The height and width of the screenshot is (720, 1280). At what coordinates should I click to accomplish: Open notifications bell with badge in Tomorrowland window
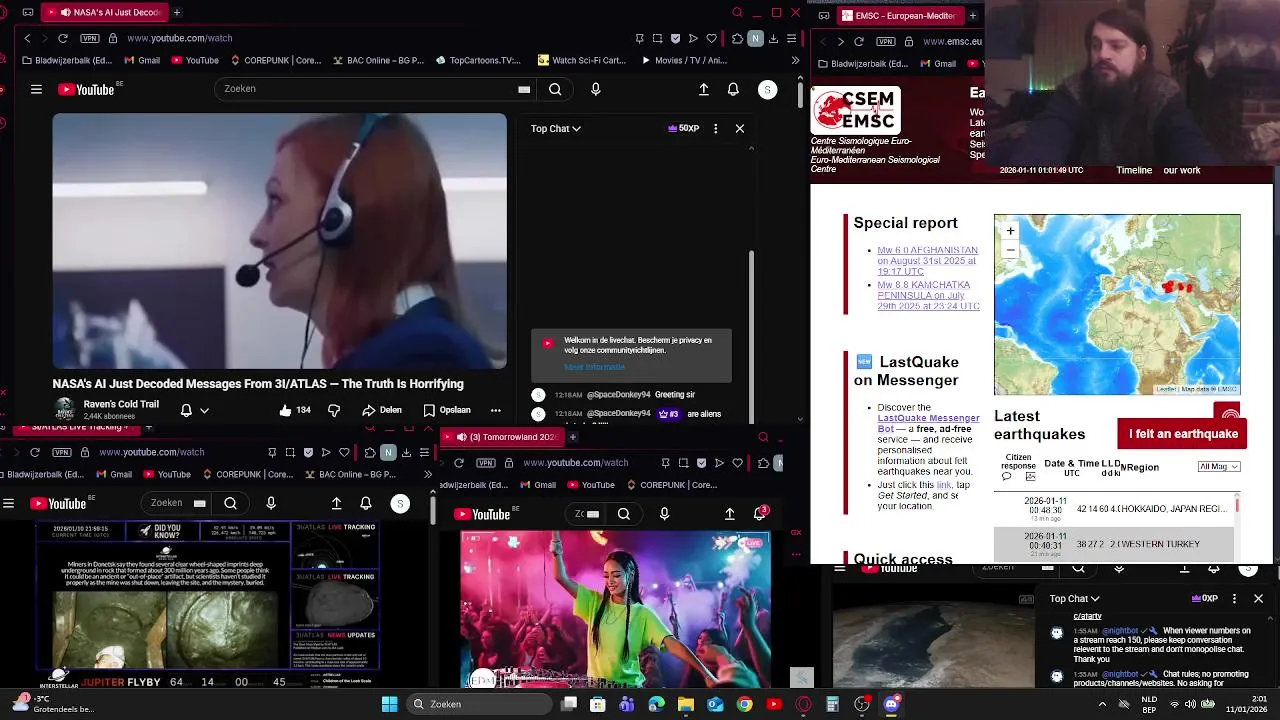pyautogui.click(x=760, y=513)
